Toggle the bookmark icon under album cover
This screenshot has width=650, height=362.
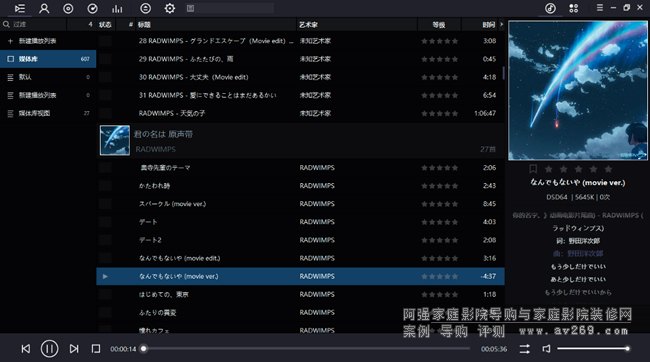tap(533, 169)
